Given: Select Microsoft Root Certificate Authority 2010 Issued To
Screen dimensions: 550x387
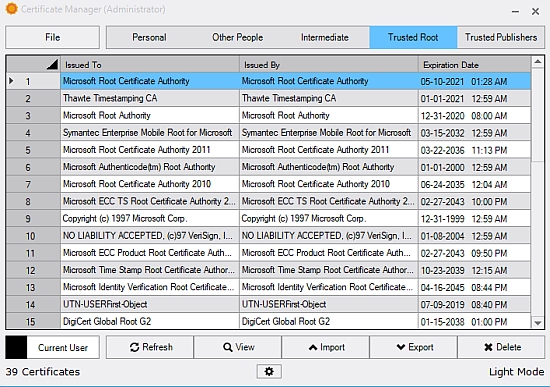Looking at the screenshot, I should coord(150,184).
